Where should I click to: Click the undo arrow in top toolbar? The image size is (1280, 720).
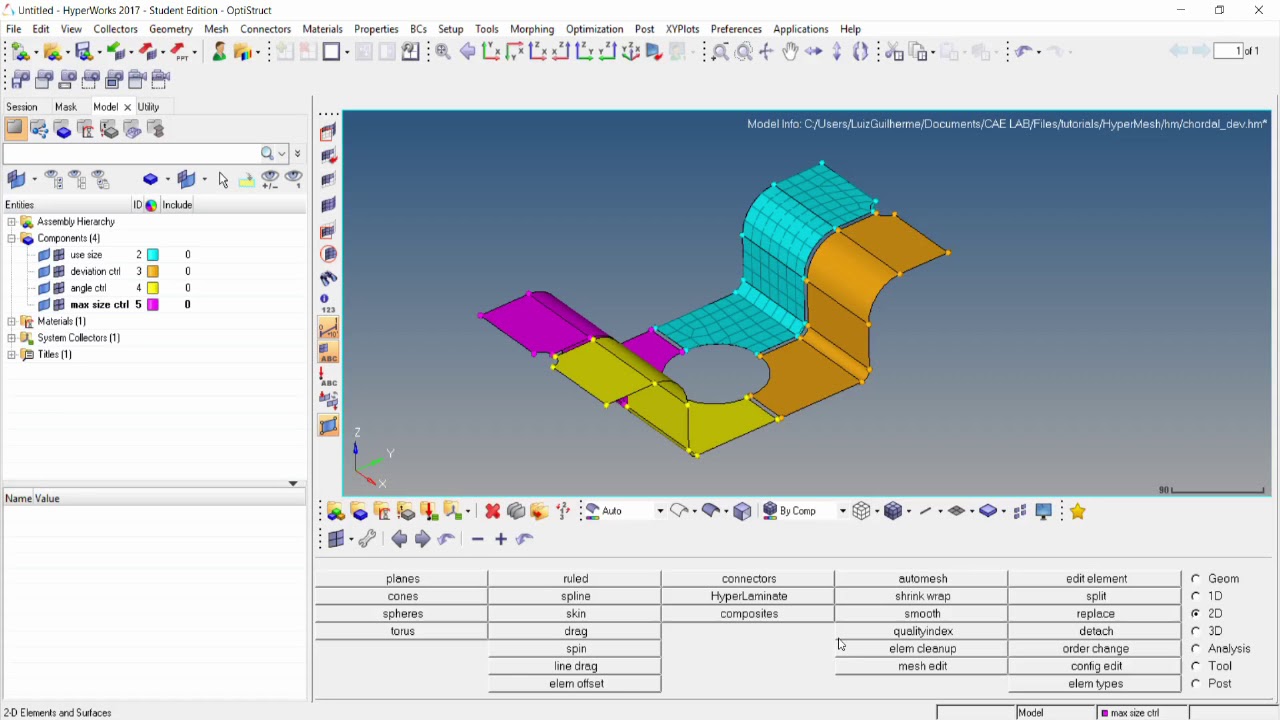coord(1022,52)
